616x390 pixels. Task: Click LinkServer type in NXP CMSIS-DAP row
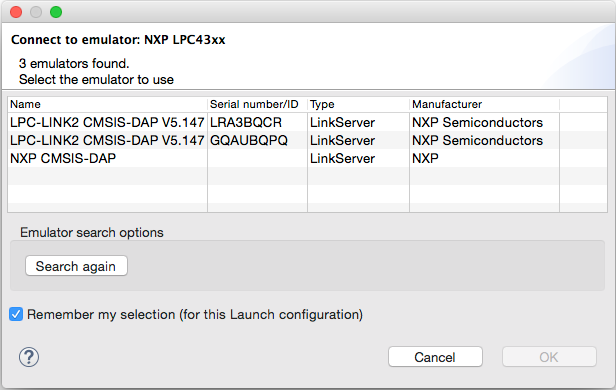342,158
